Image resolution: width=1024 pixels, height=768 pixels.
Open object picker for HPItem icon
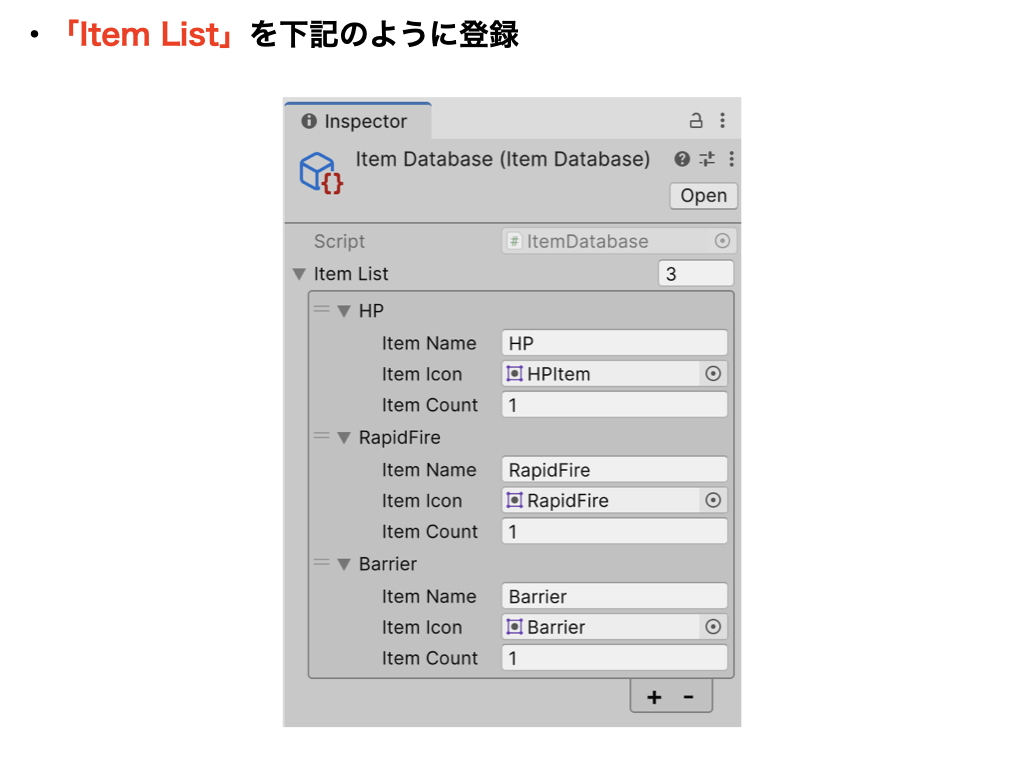(x=713, y=374)
